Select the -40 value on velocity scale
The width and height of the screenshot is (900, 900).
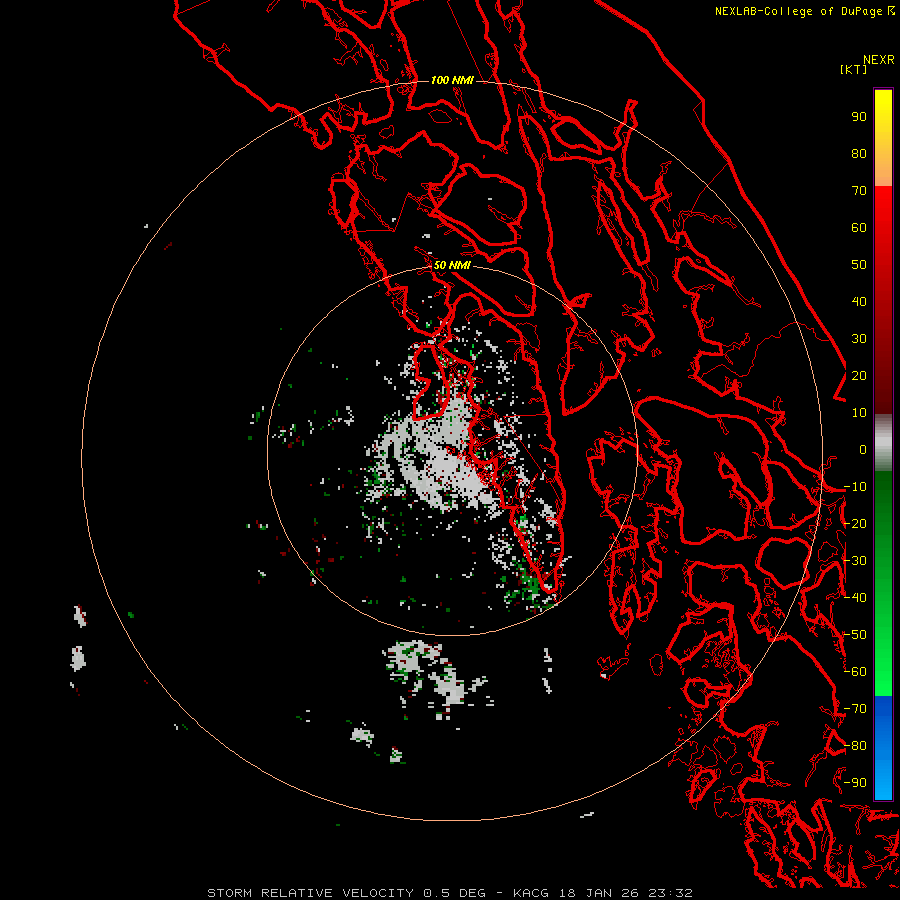pos(856,598)
